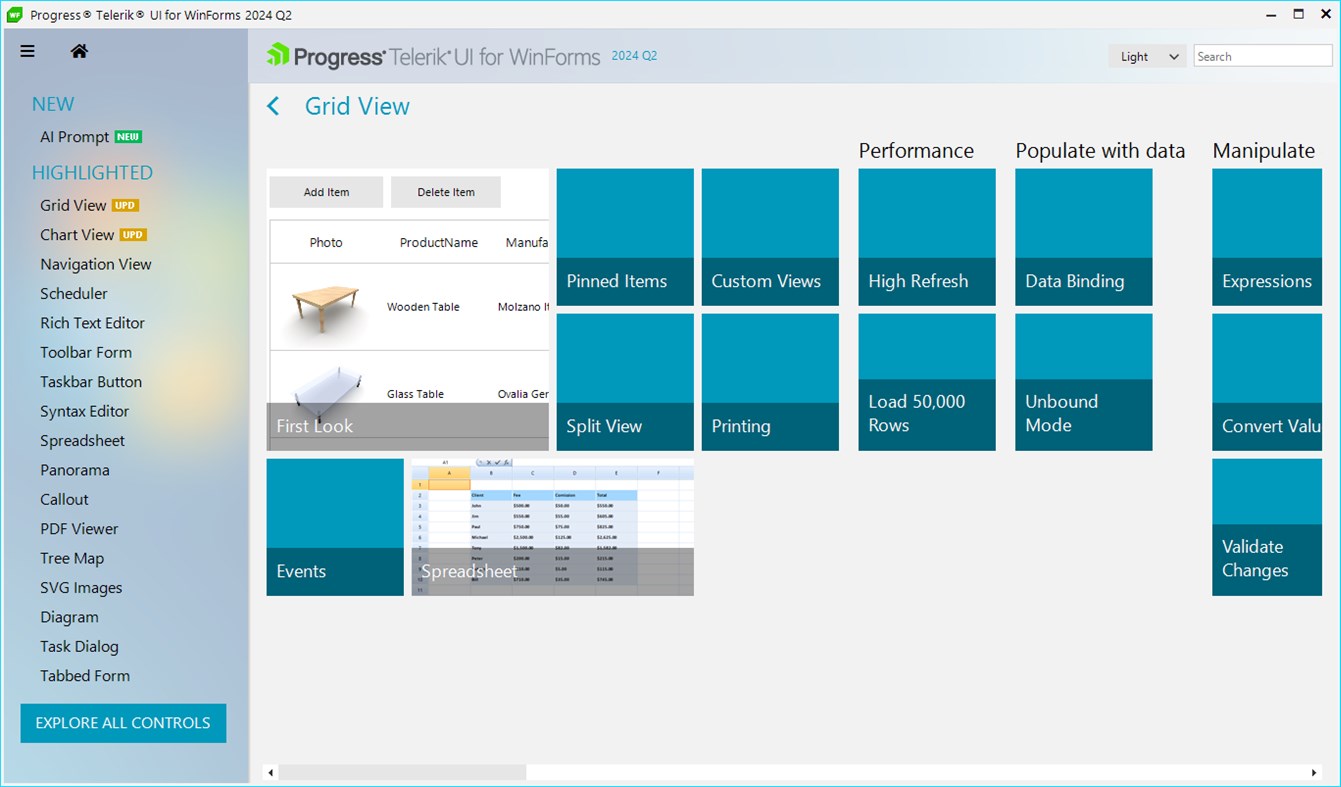Open the High Refresh tile
The height and width of the screenshot is (787, 1341).
point(927,237)
